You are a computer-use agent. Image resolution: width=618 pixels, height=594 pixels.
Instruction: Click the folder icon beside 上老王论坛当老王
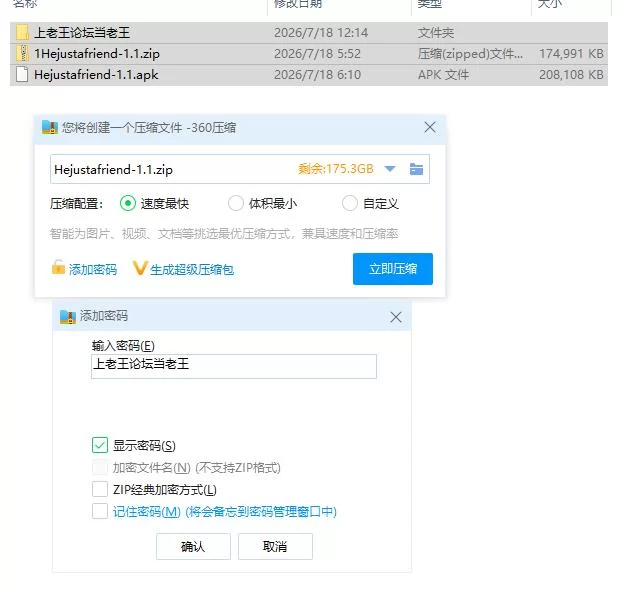22,33
